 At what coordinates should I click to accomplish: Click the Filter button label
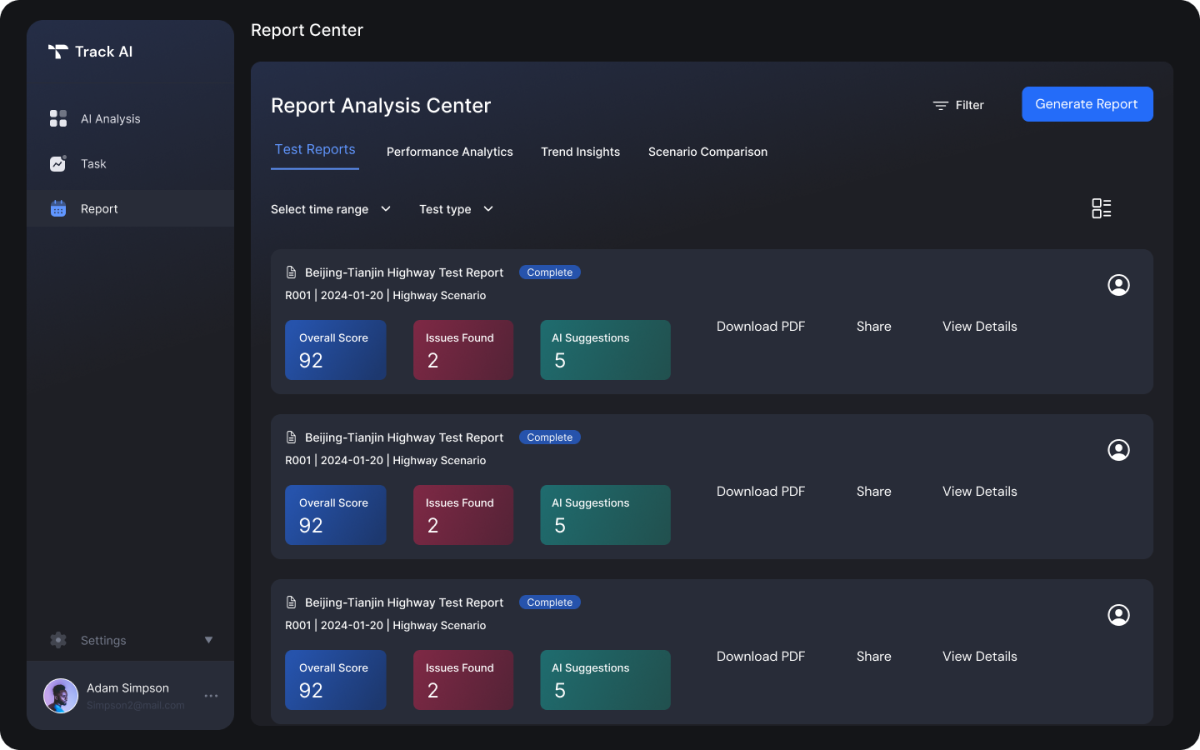[x=970, y=105]
